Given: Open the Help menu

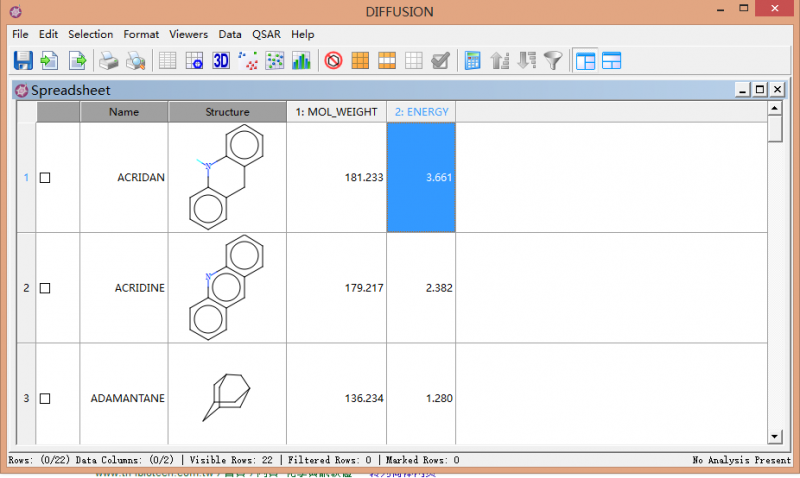Looking at the screenshot, I should pos(303,34).
